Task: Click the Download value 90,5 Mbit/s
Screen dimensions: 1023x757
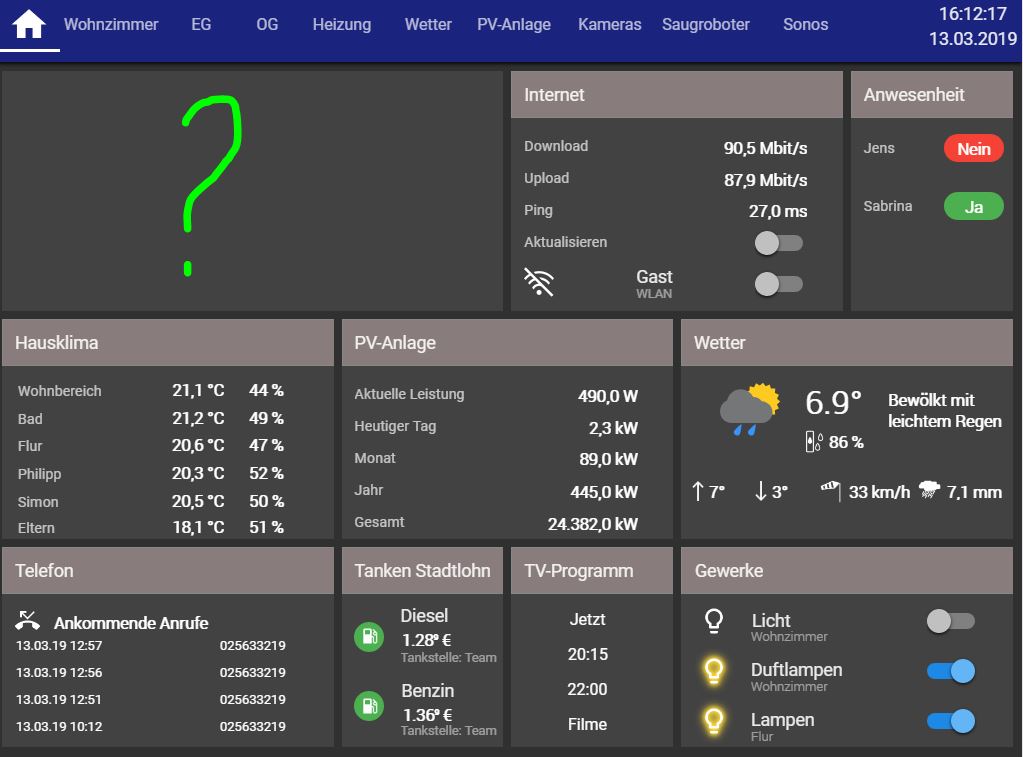Action: 765,148
